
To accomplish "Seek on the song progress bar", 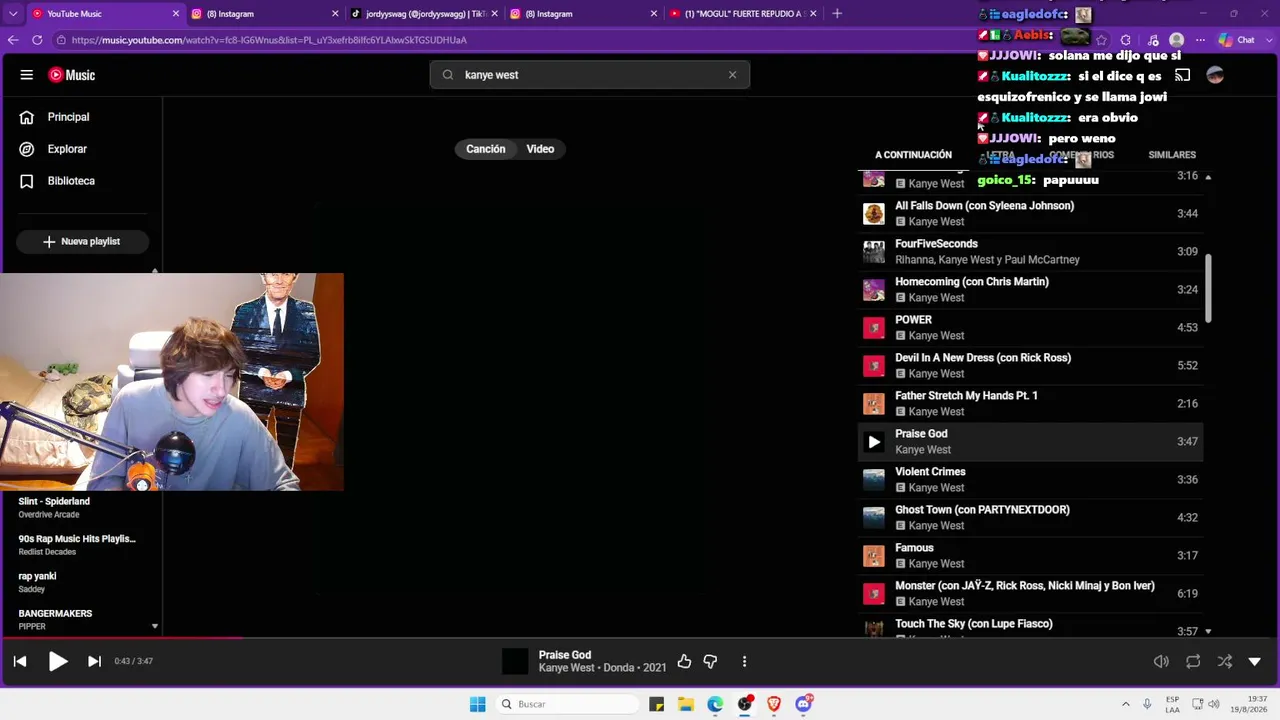I will pyautogui.click(x=640, y=637).
